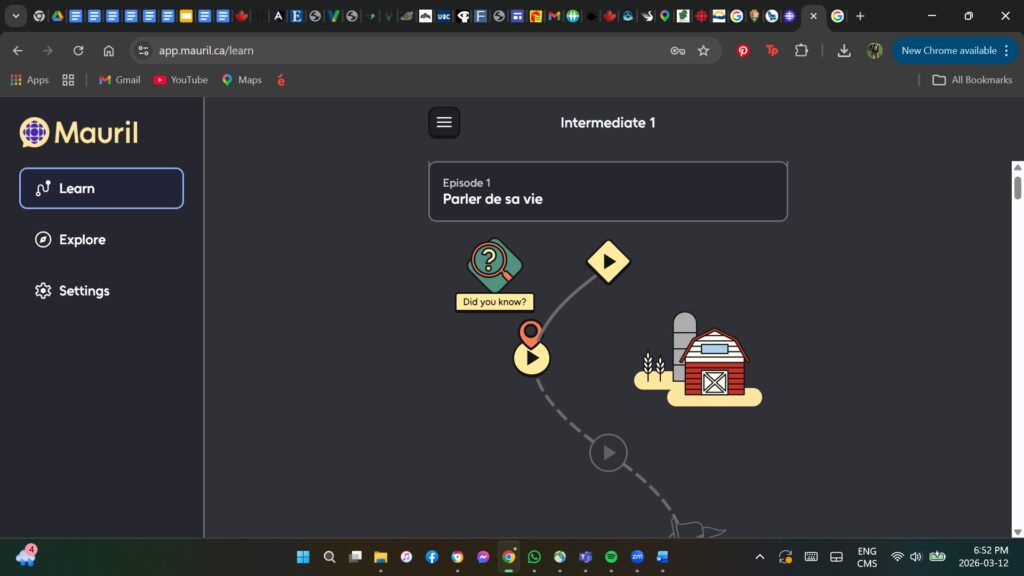Open the Chrome extensions puzzle menu
The image size is (1024, 576).
(x=801, y=50)
